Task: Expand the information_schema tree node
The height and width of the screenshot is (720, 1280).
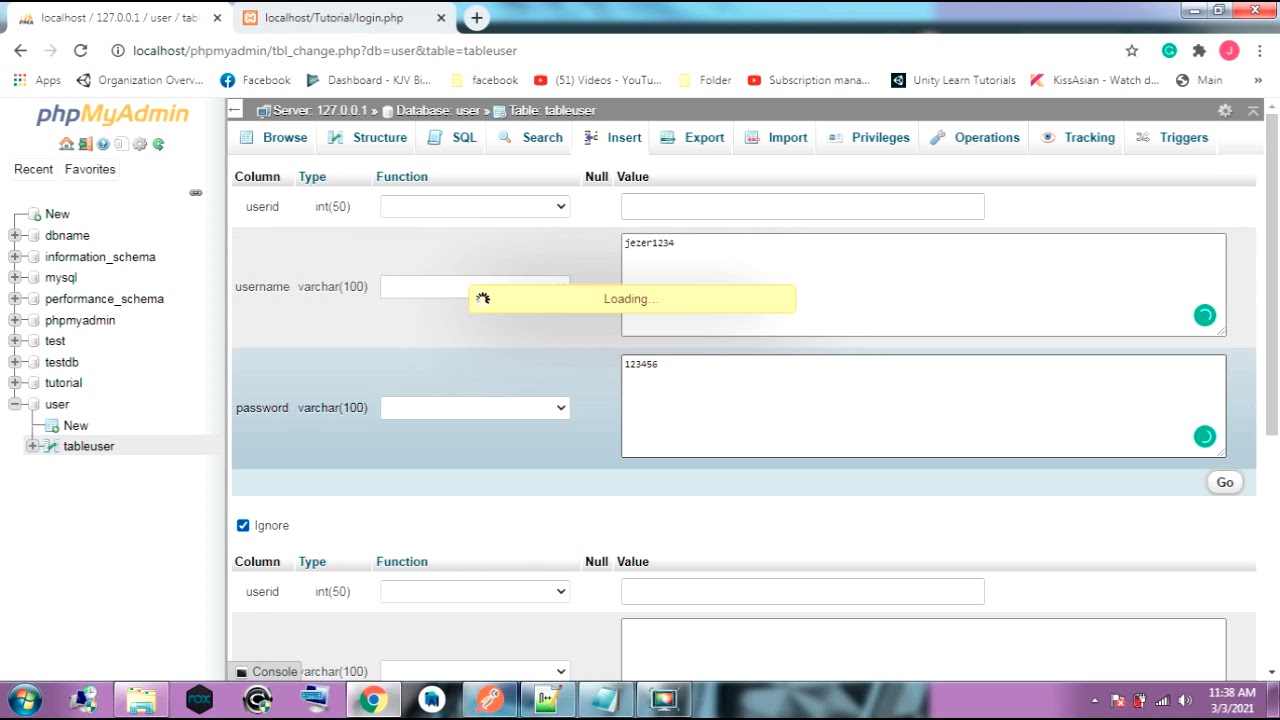Action: pos(15,257)
